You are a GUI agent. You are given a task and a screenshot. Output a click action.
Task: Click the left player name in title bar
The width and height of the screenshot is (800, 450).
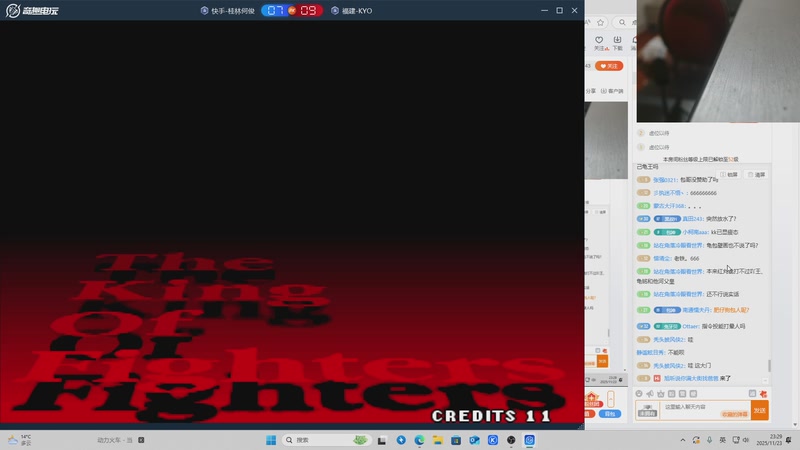233,11
